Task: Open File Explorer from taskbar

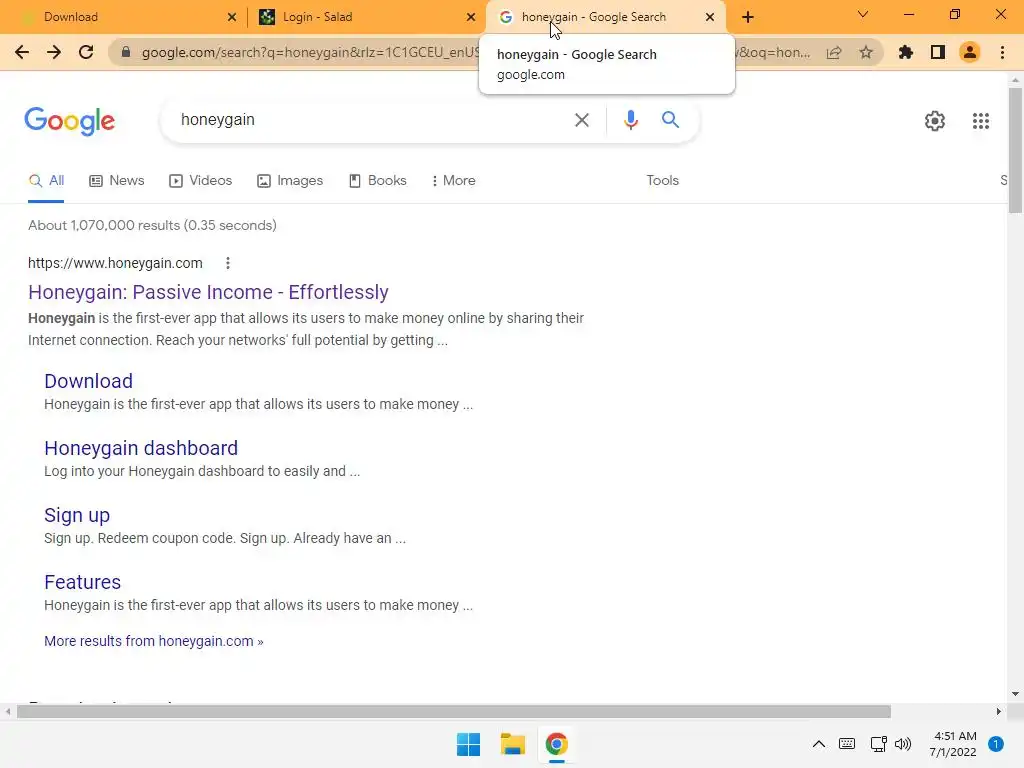Action: (513, 744)
